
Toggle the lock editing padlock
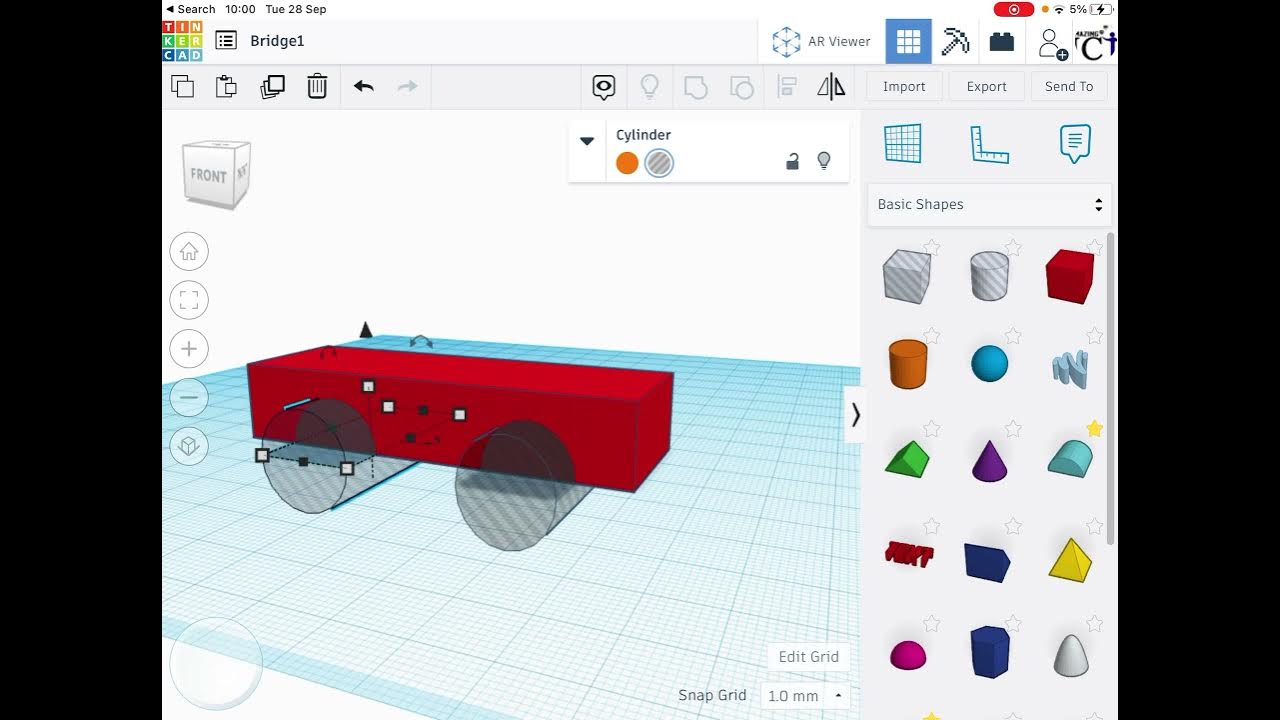792,161
